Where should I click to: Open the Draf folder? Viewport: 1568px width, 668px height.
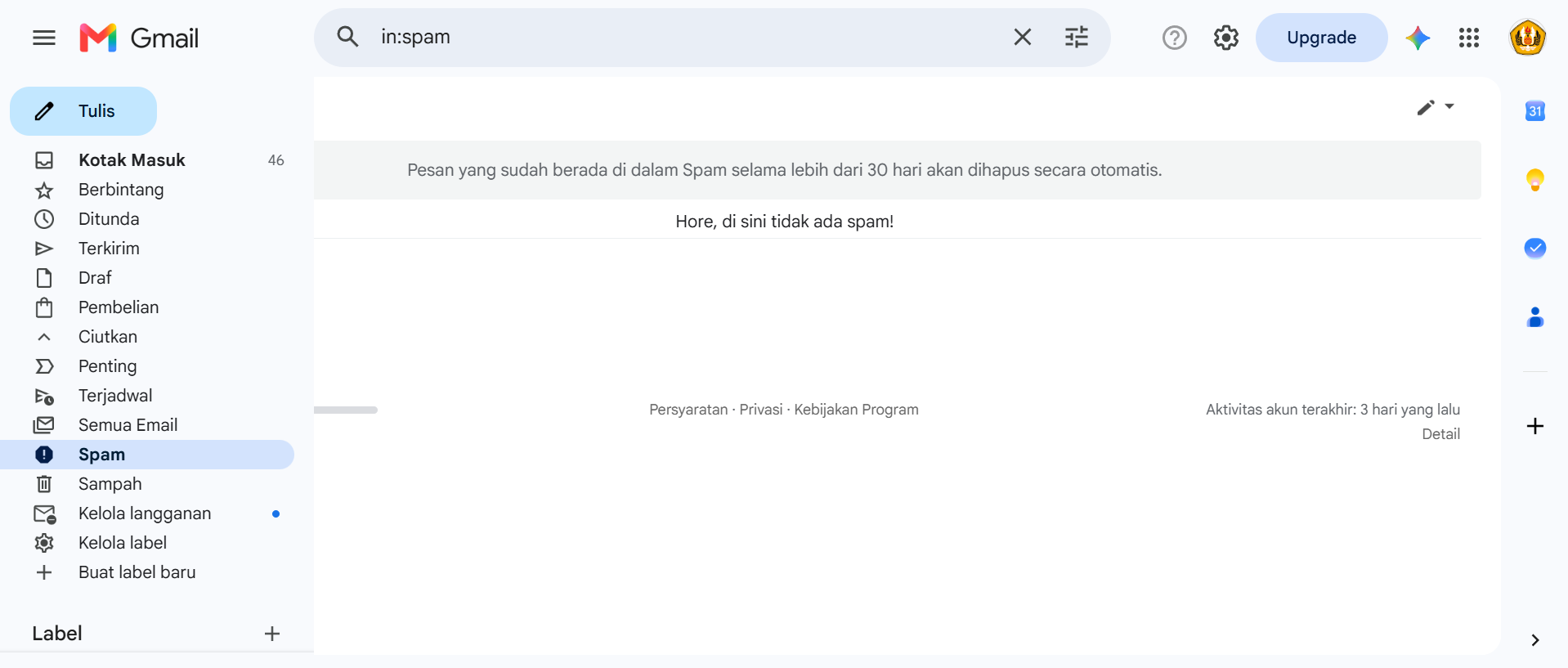pos(147,278)
